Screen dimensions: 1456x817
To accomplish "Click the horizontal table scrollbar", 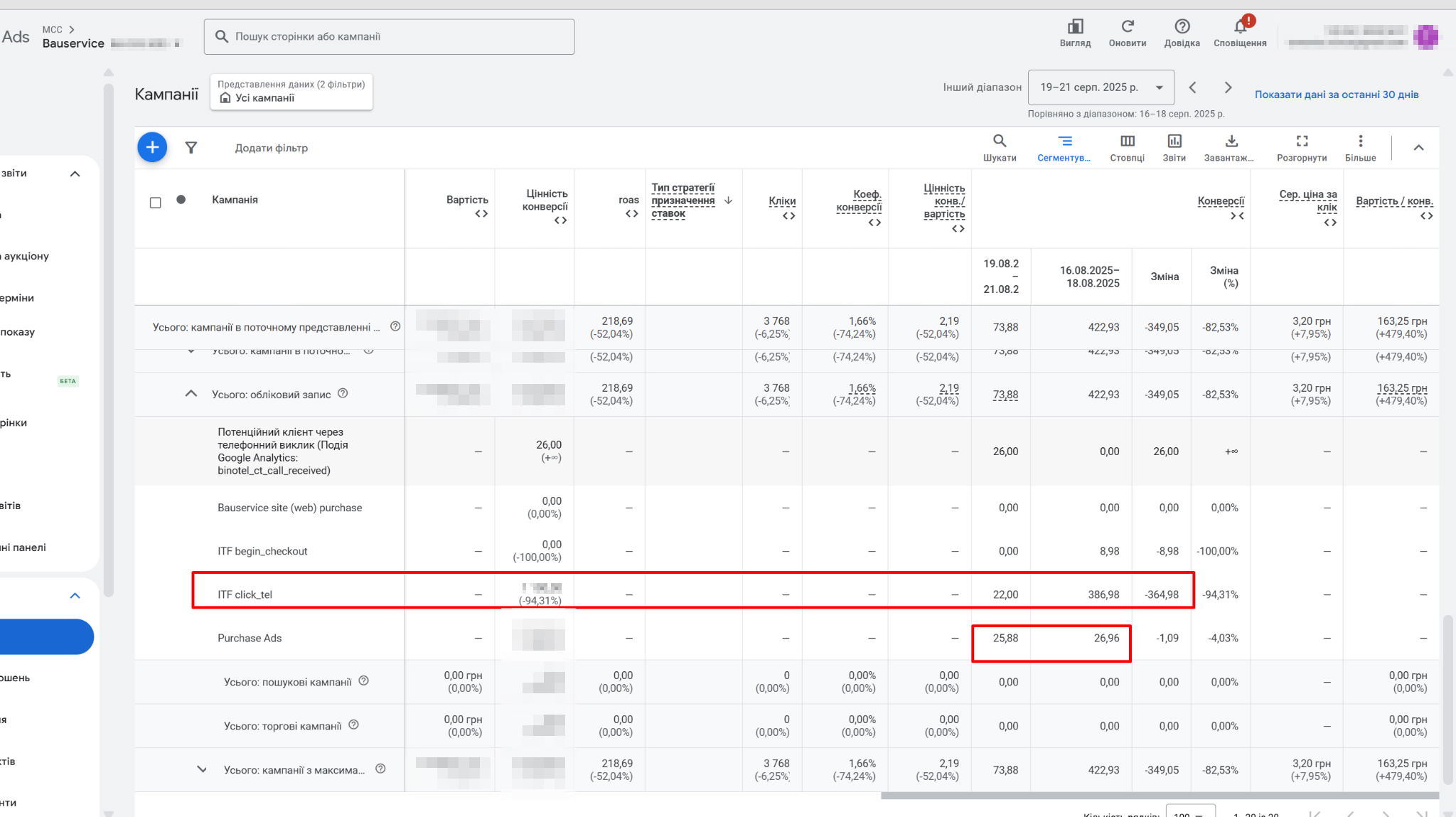I will click(1160, 796).
